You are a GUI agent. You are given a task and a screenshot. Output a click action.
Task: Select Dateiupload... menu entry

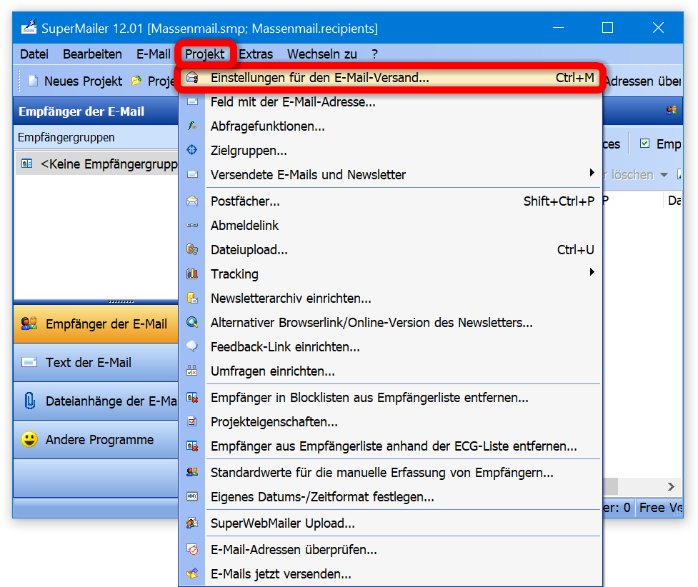click(390, 249)
